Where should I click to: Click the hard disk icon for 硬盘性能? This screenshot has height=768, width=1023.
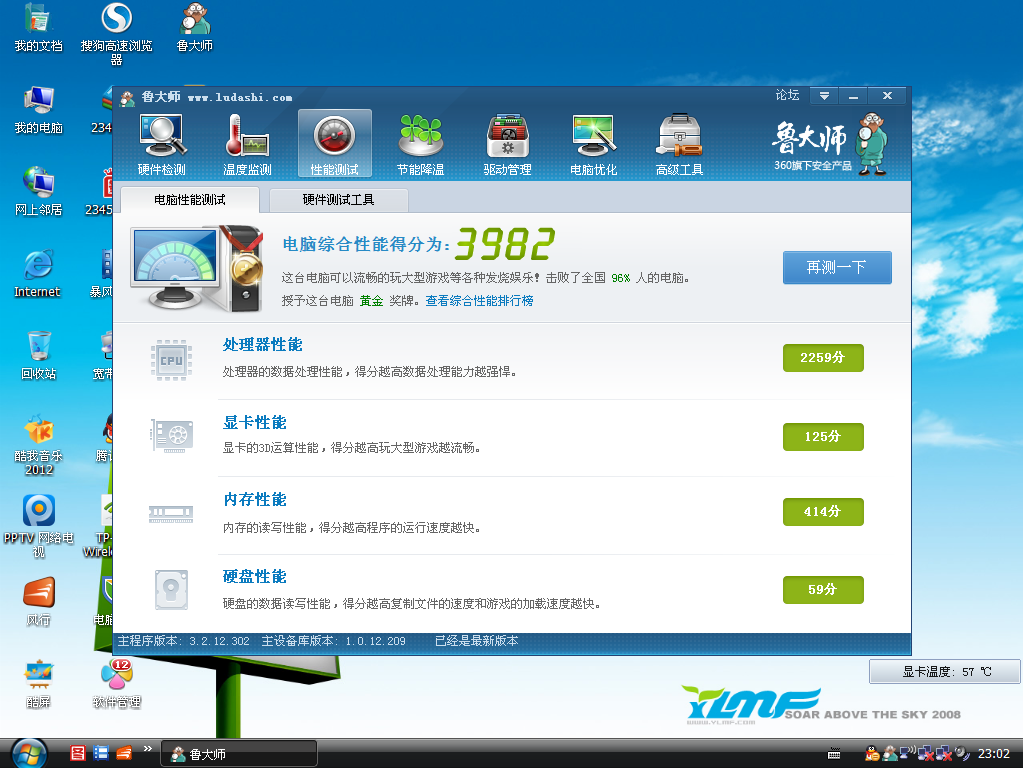point(172,590)
